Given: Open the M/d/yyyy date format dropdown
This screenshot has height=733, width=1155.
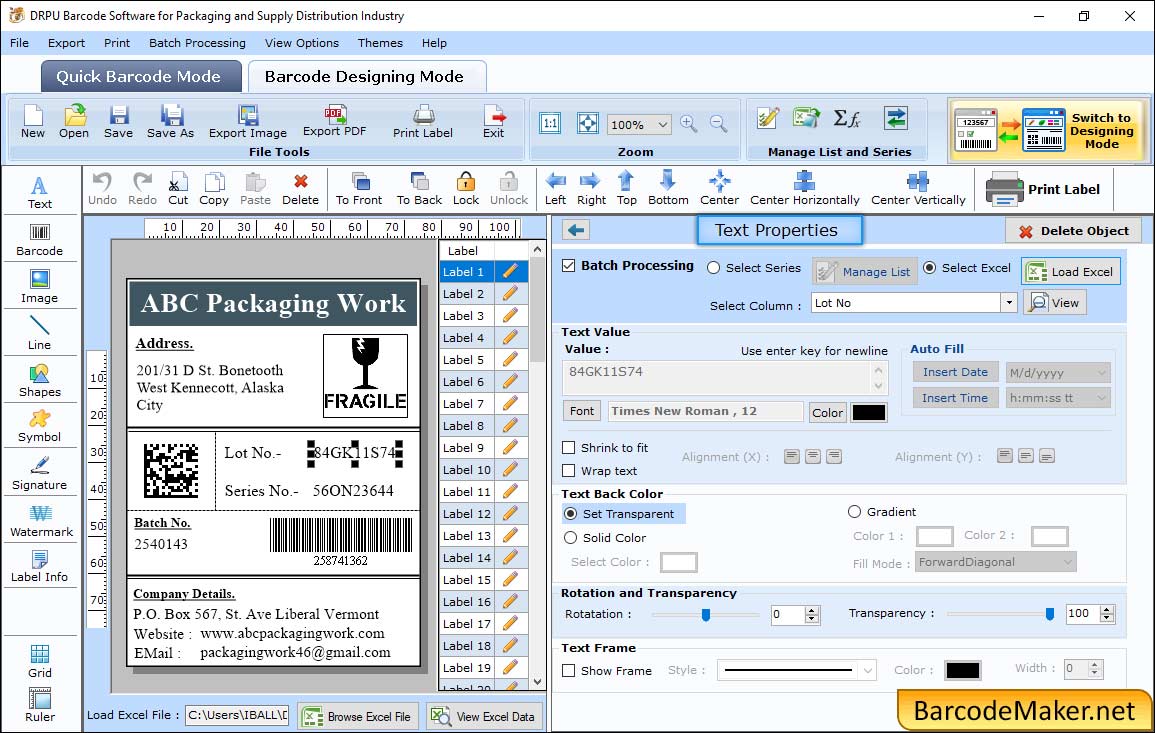Looking at the screenshot, I should point(1058,373).
